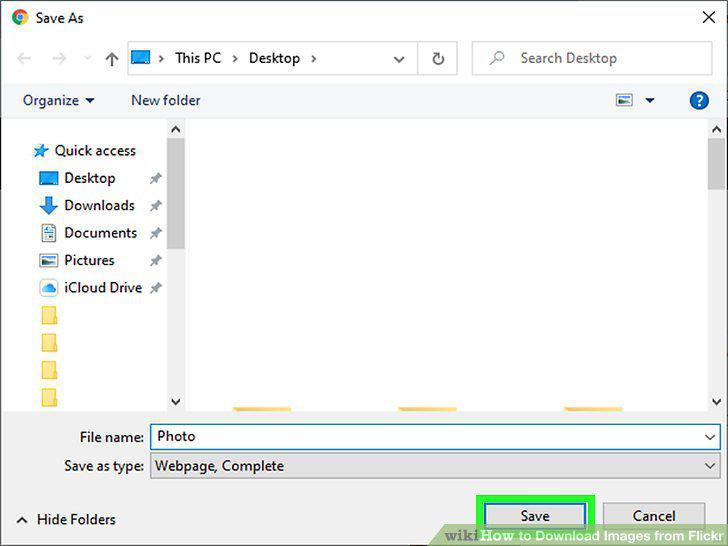Open the recent locations dropdown arrow

tap(87, 58)
